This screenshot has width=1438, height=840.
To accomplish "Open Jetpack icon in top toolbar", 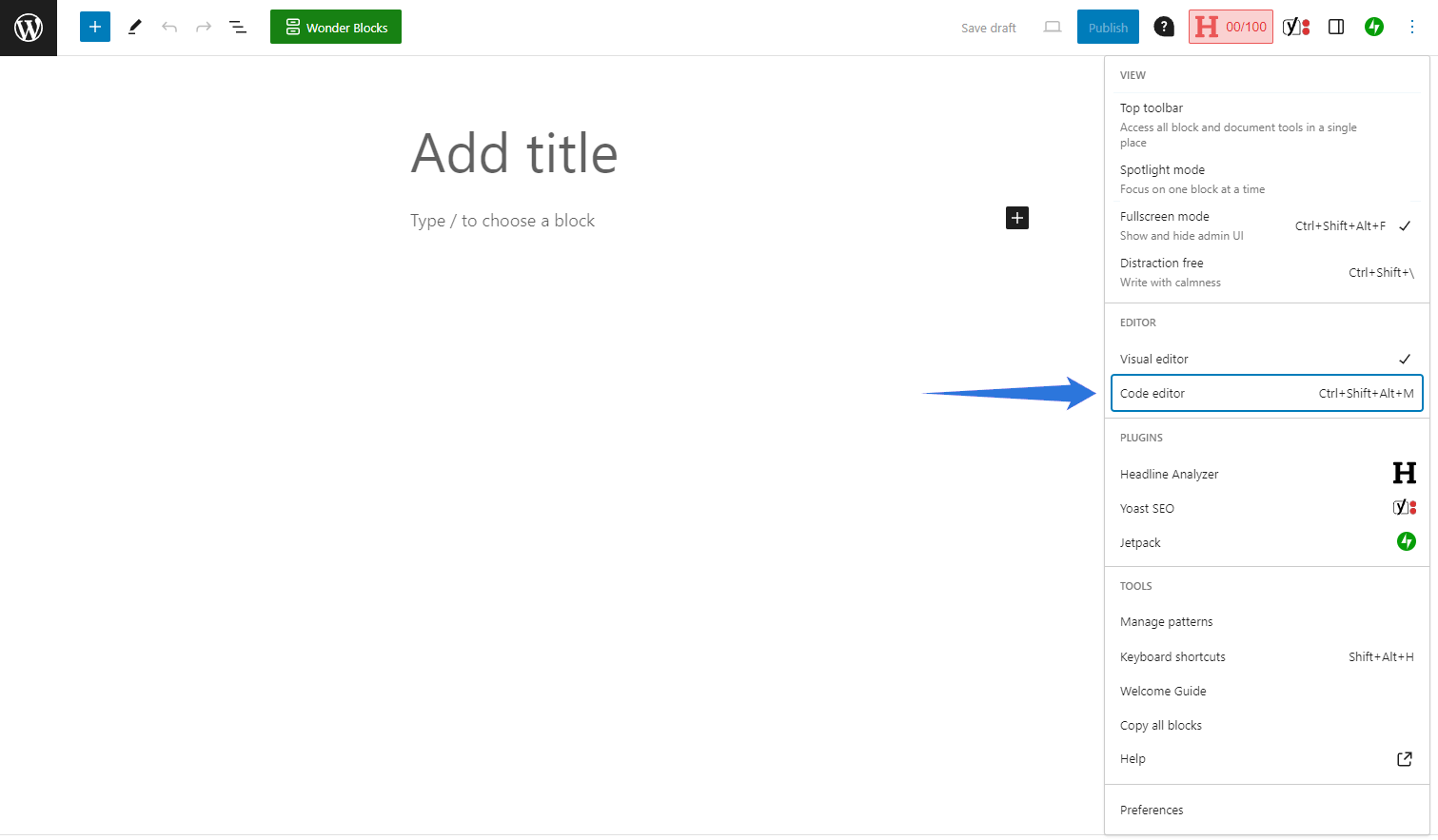I will pos(1374,27).
